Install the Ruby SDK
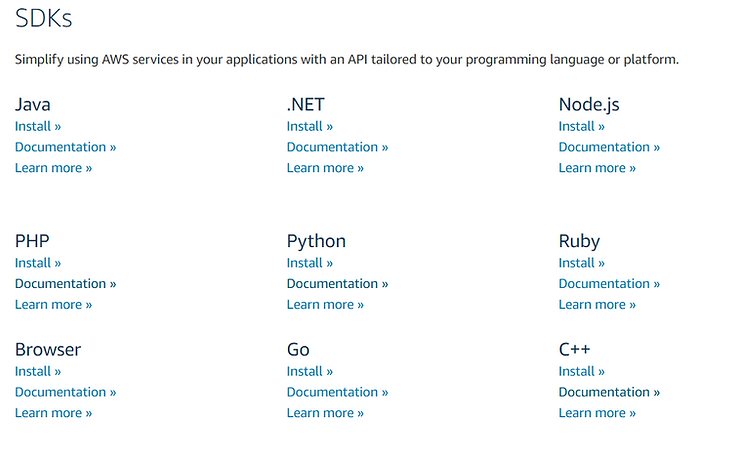 [x=581, y=263]
